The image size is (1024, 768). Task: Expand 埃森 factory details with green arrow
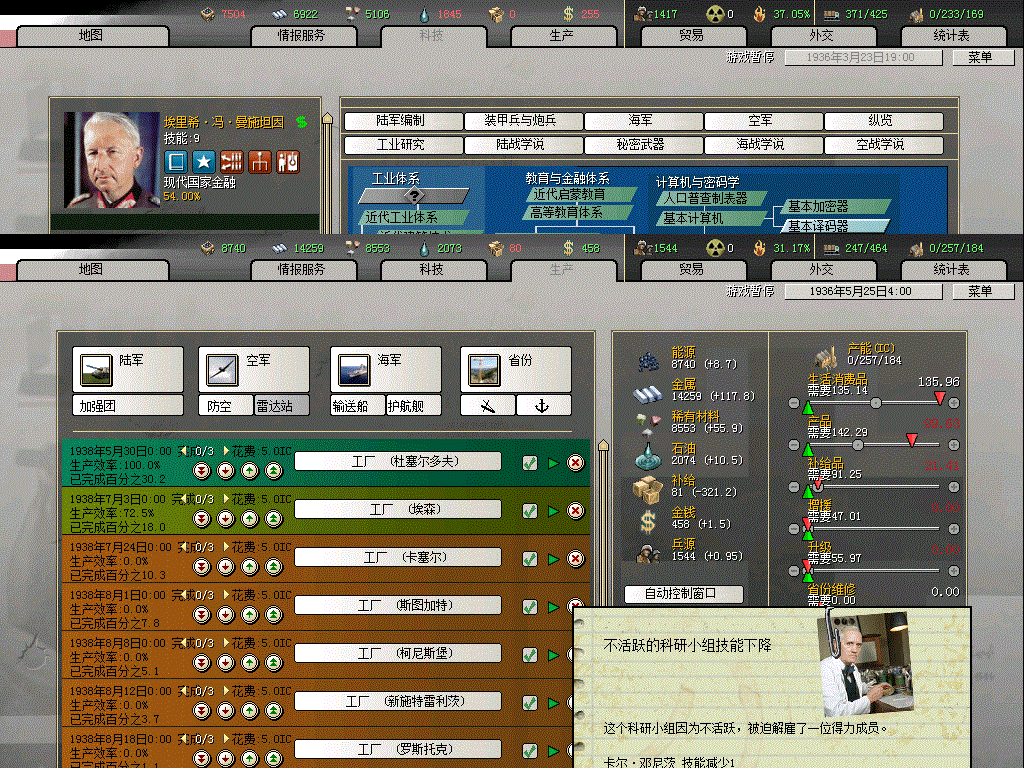553,511
